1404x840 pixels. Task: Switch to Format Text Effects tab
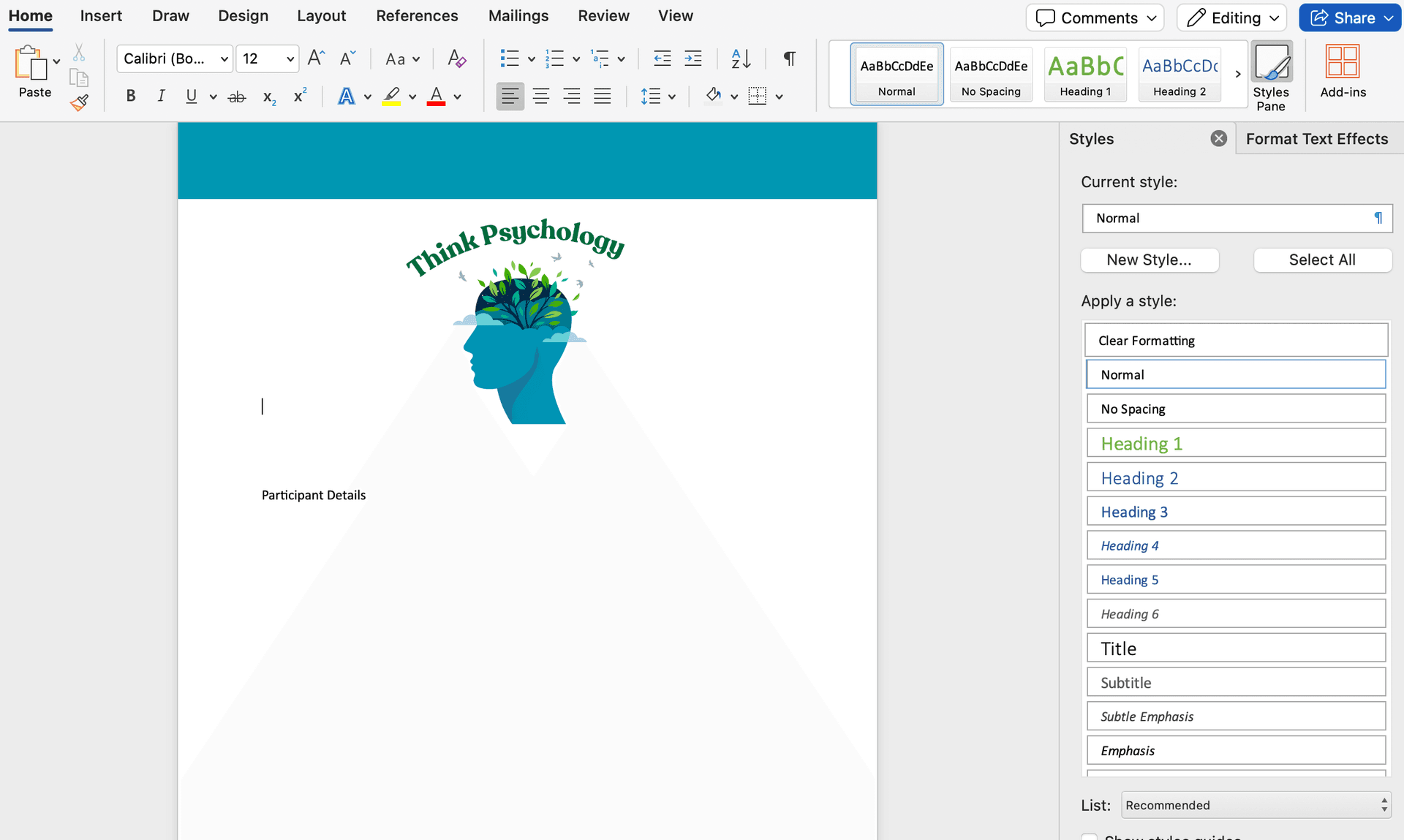coord(1316,139)
